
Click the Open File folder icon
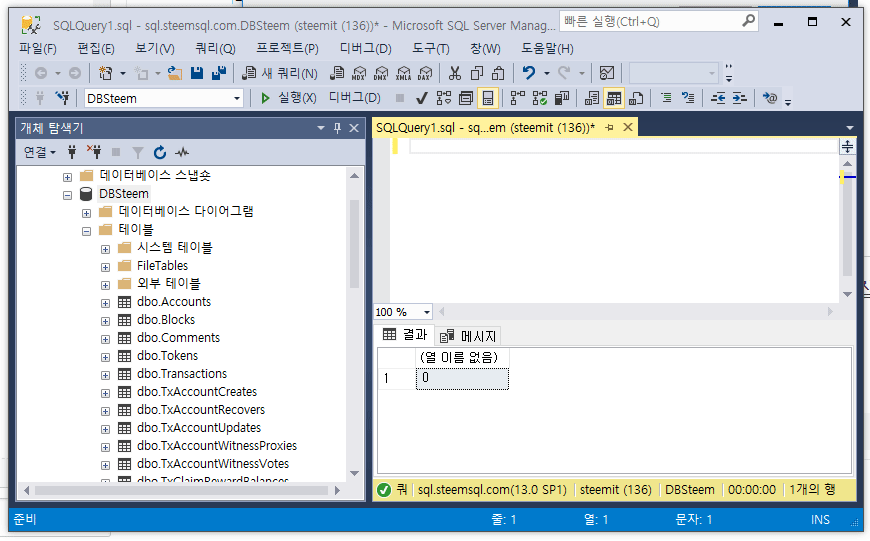pyautogui.click(x=175, y=73)
